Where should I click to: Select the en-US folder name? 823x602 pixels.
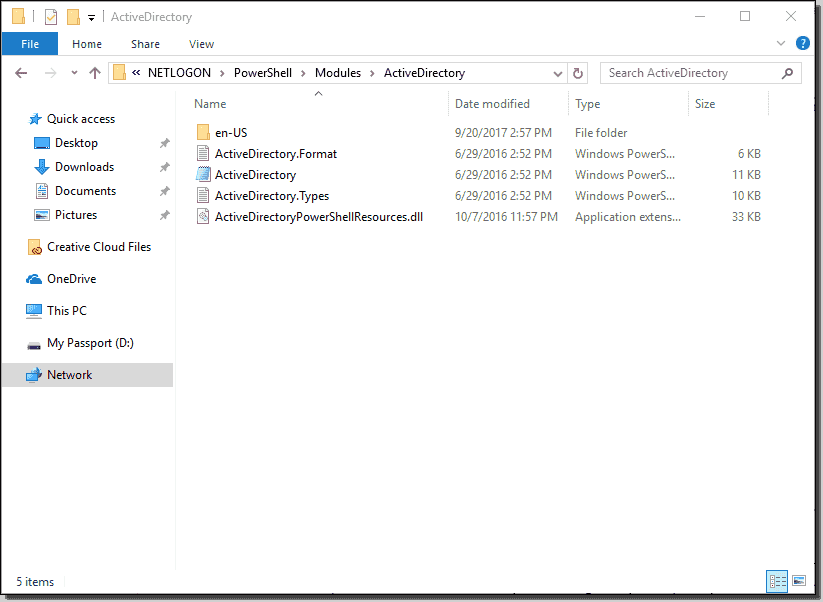tap(231, 133)
